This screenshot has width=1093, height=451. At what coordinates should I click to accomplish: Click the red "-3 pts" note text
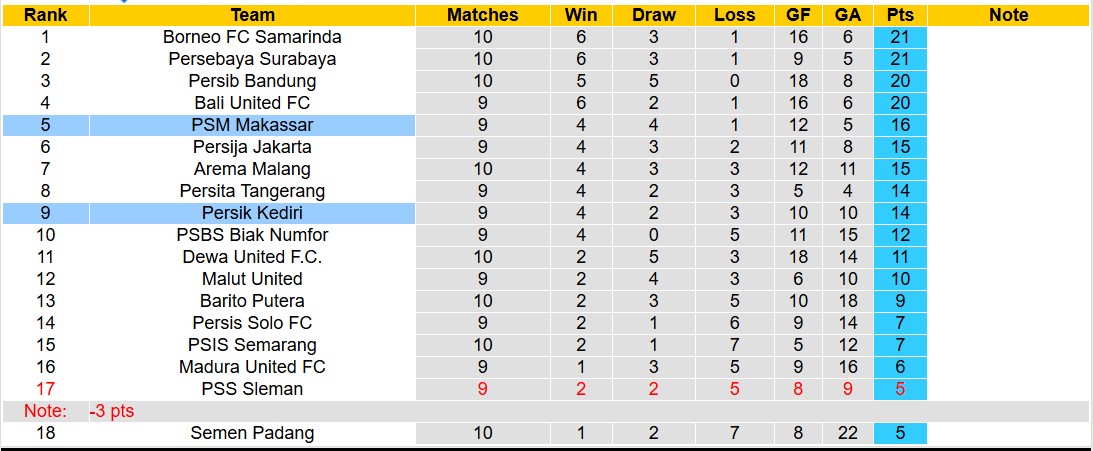111,411
